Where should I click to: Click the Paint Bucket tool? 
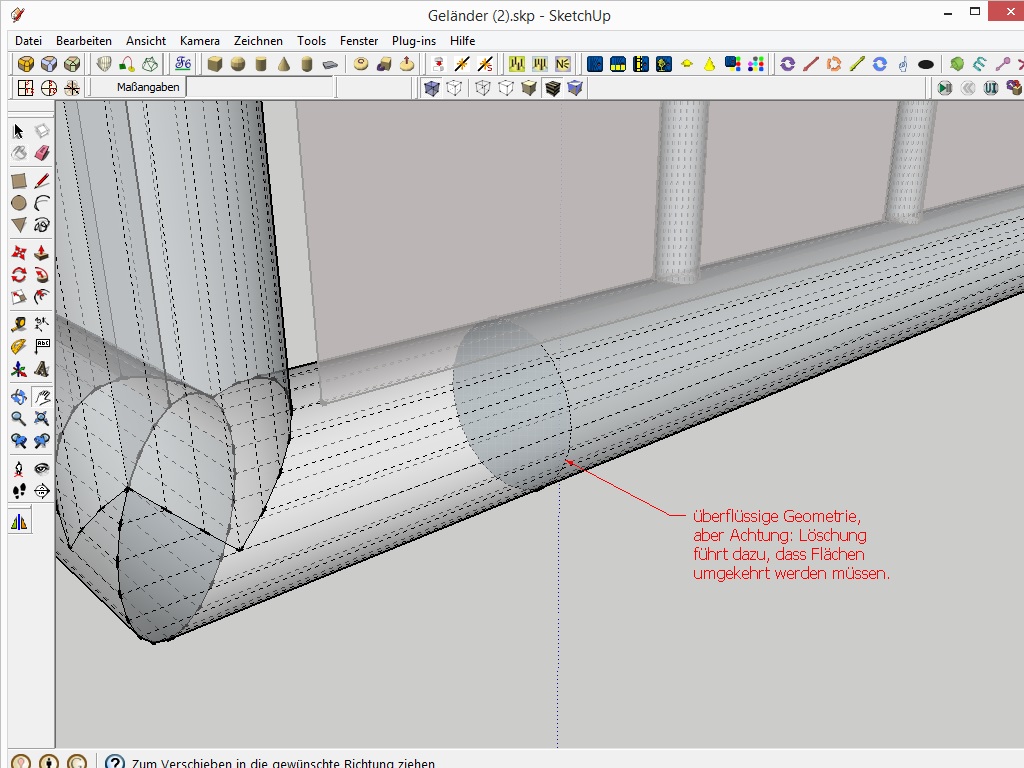(18, 153)
